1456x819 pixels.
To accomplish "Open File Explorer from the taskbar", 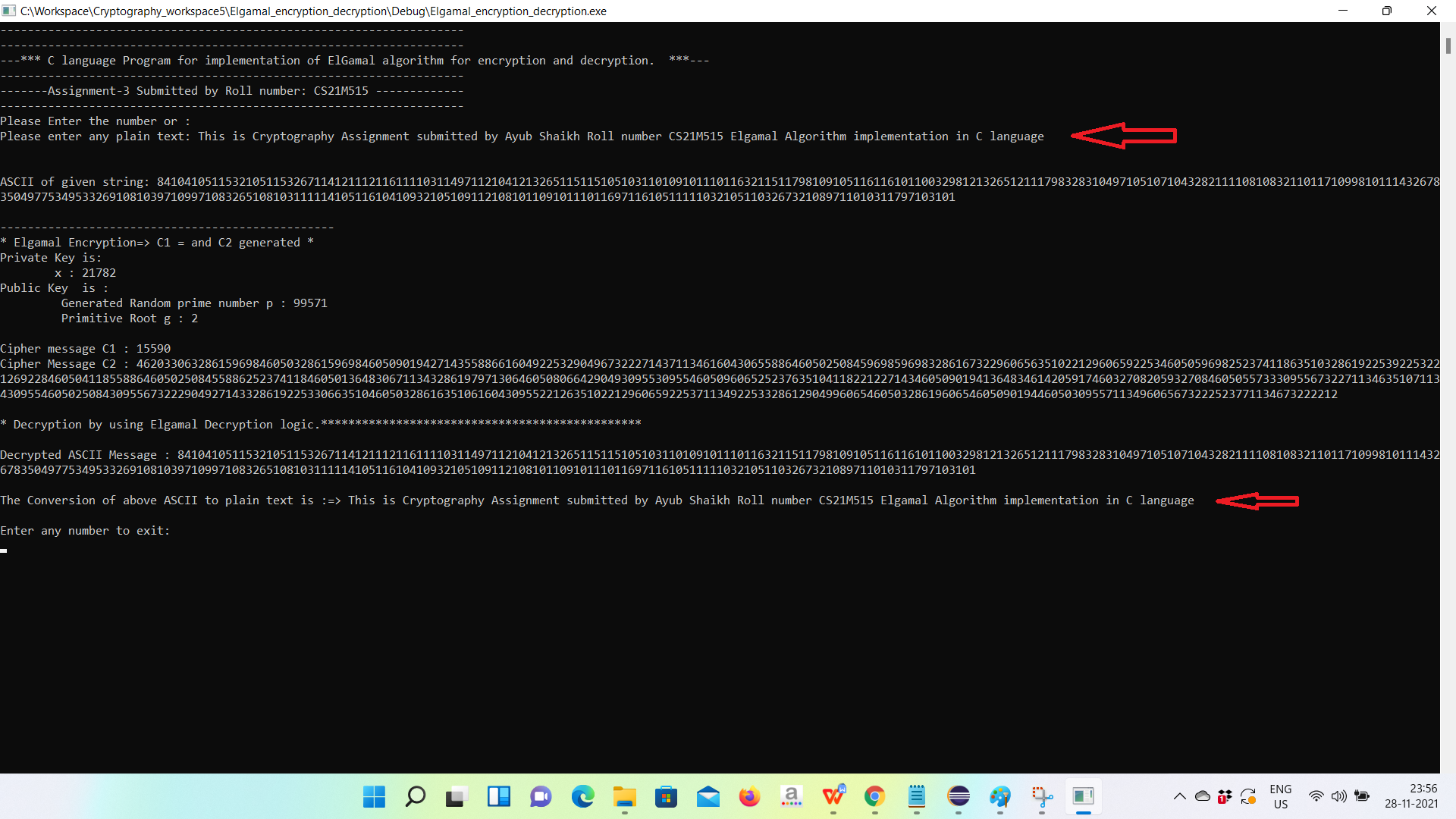I will pyautogui.click(x=624, y=797).
